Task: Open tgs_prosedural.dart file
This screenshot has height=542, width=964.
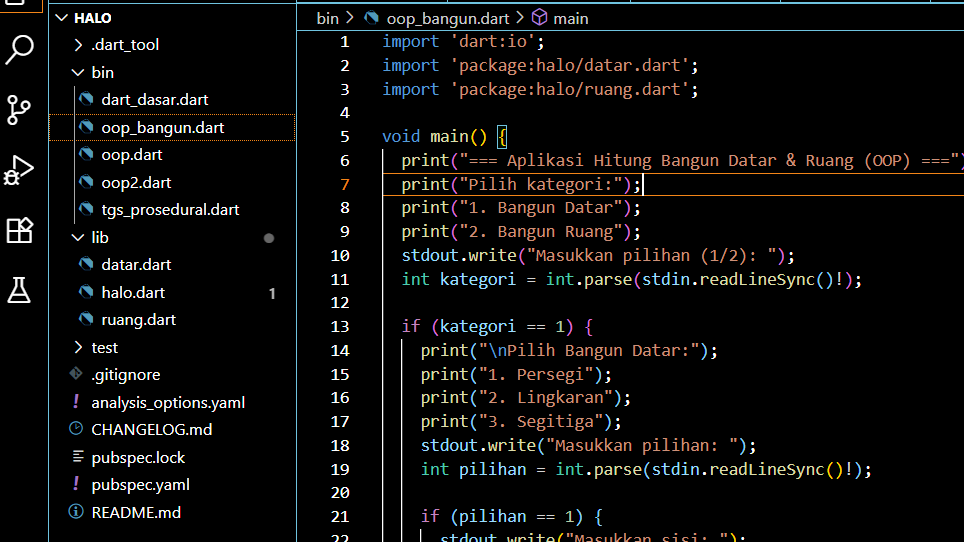Action: pyautogui.click(x=170, y=210)
